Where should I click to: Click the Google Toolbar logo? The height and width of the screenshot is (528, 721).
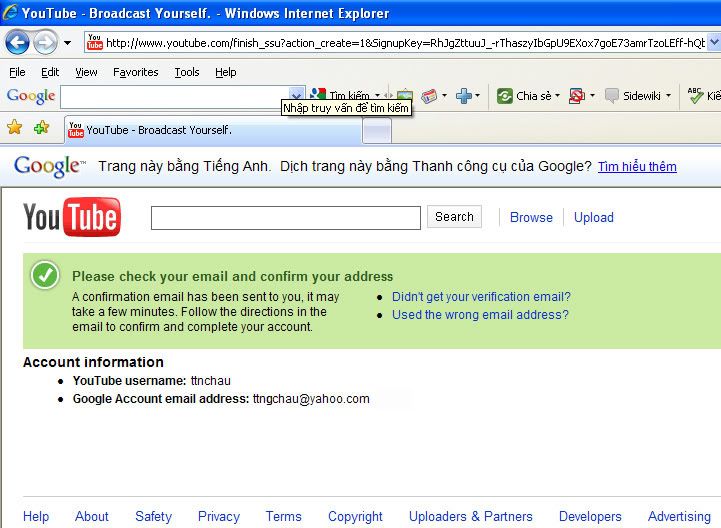31,96
